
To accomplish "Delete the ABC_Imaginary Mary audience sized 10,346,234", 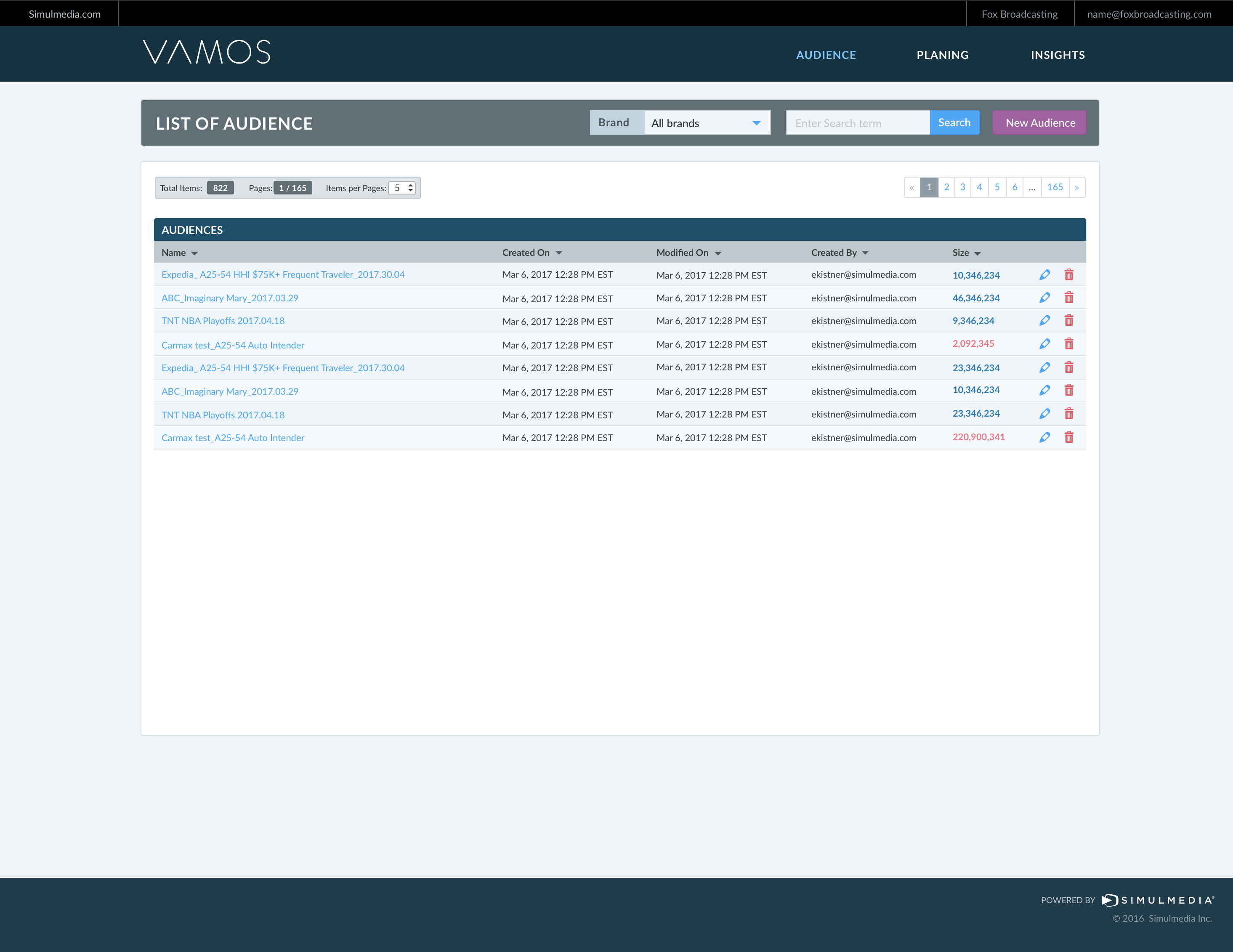I will point(1069,390).
